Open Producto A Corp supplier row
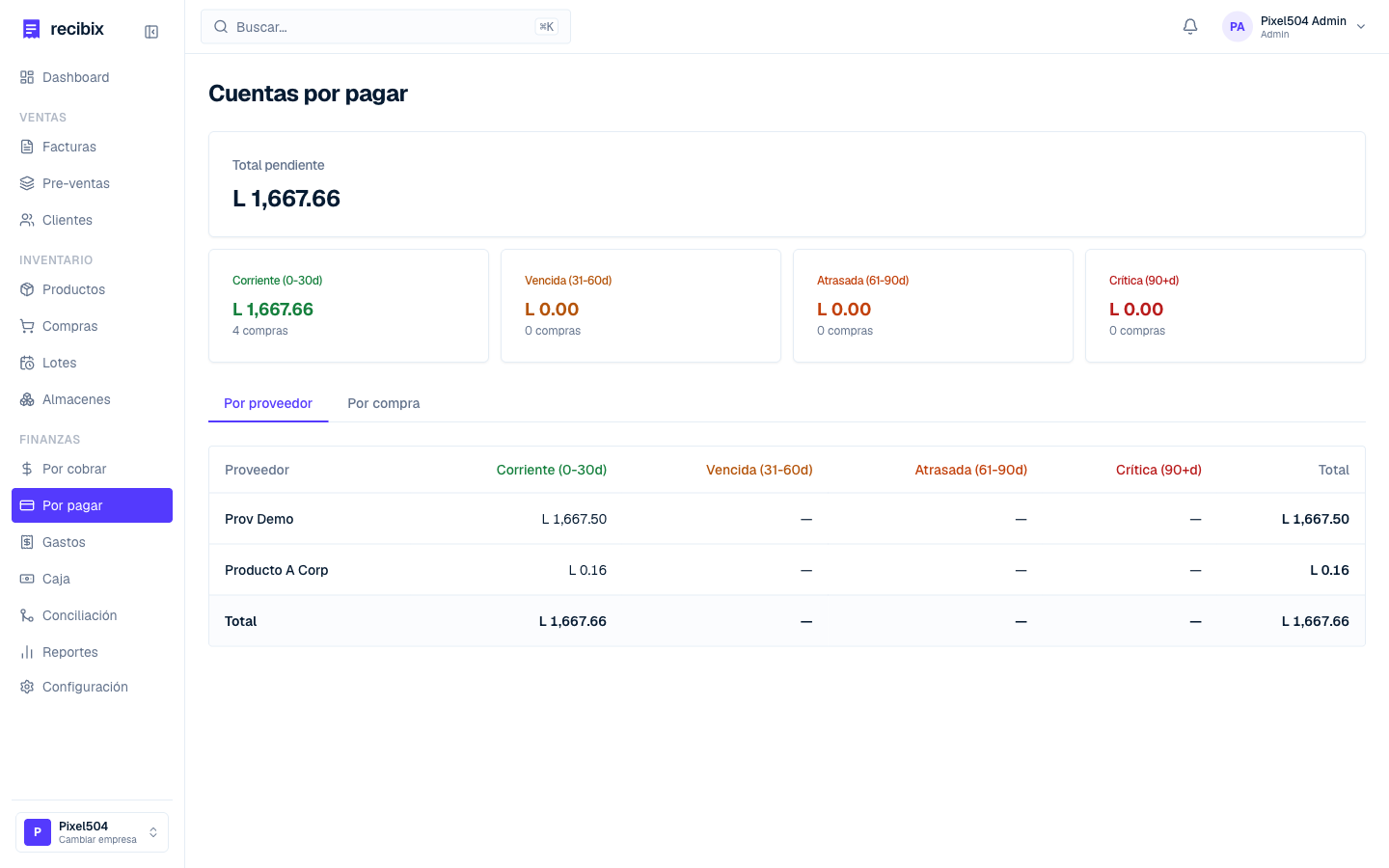Image resolution: width=1389 pixels, height=868 pixels. (x=787, y=570)
